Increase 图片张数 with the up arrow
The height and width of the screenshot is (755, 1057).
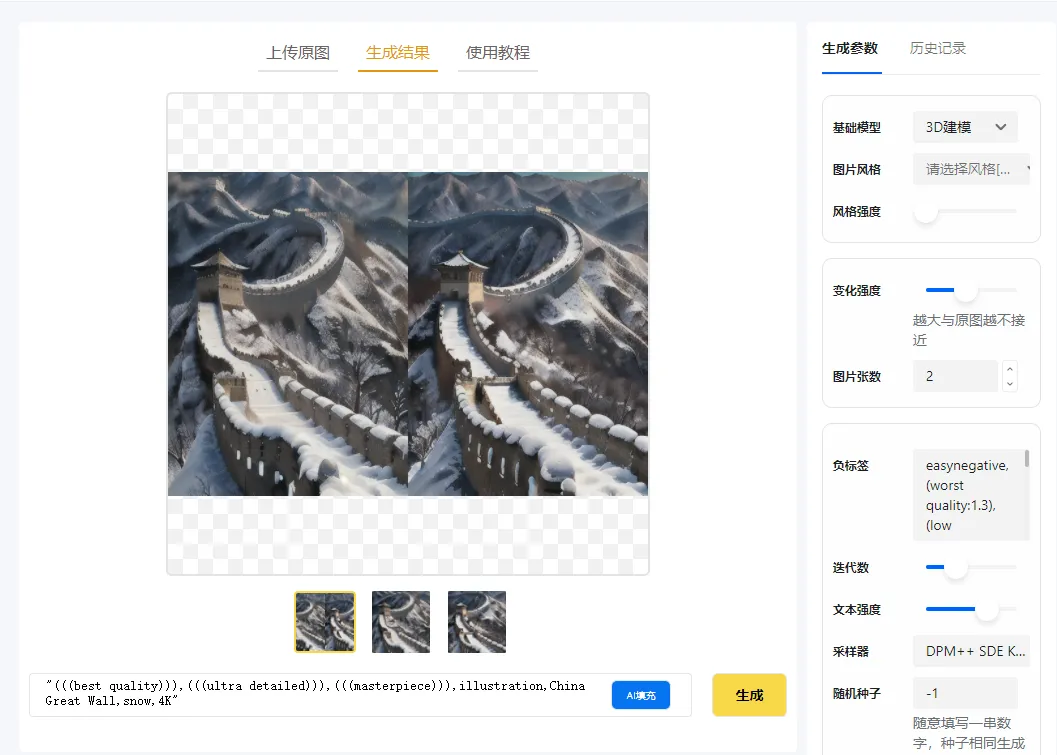(x=1009, y=369)
